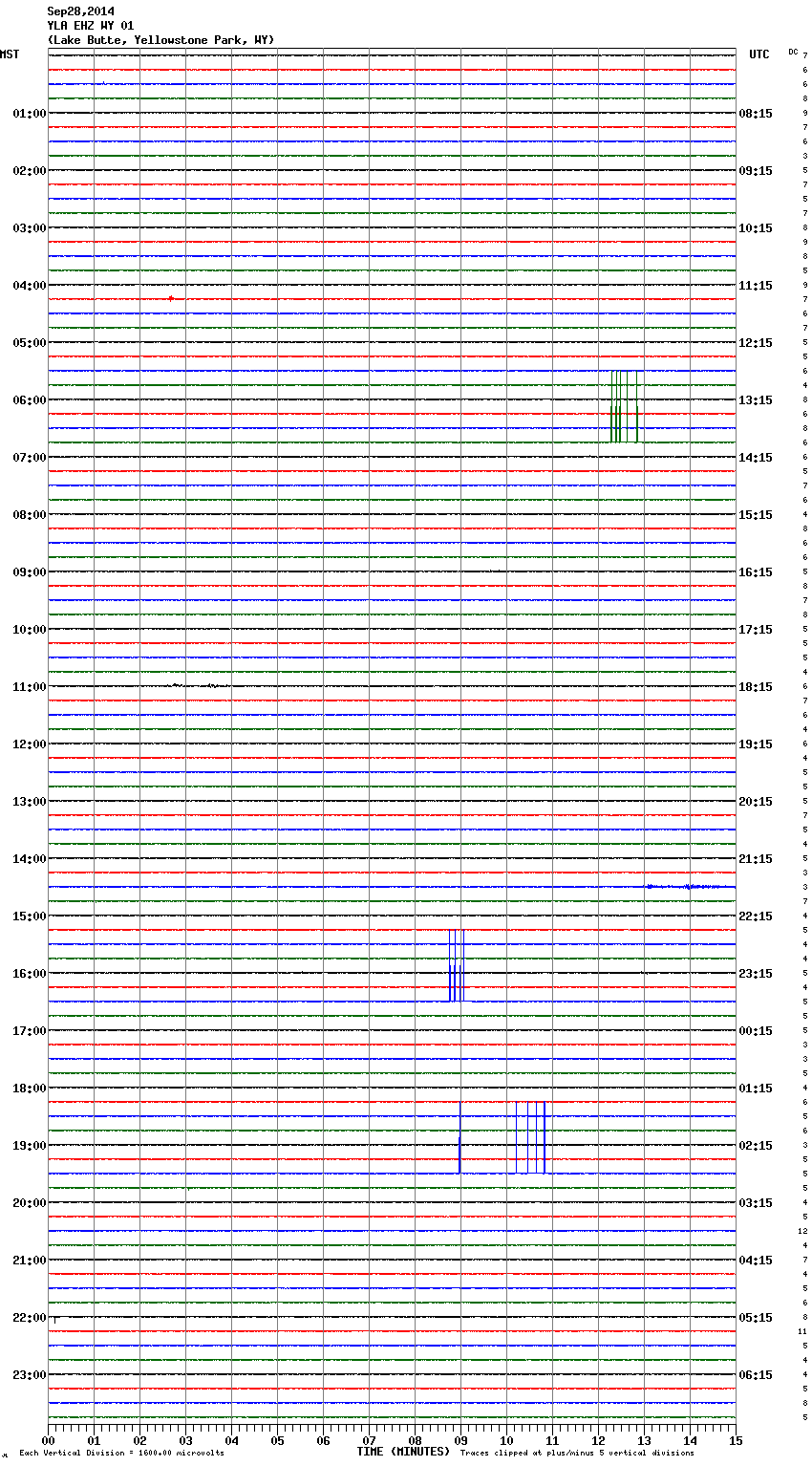
Task: Click the 17:15 UTC time label
Action: coord(756,630)
